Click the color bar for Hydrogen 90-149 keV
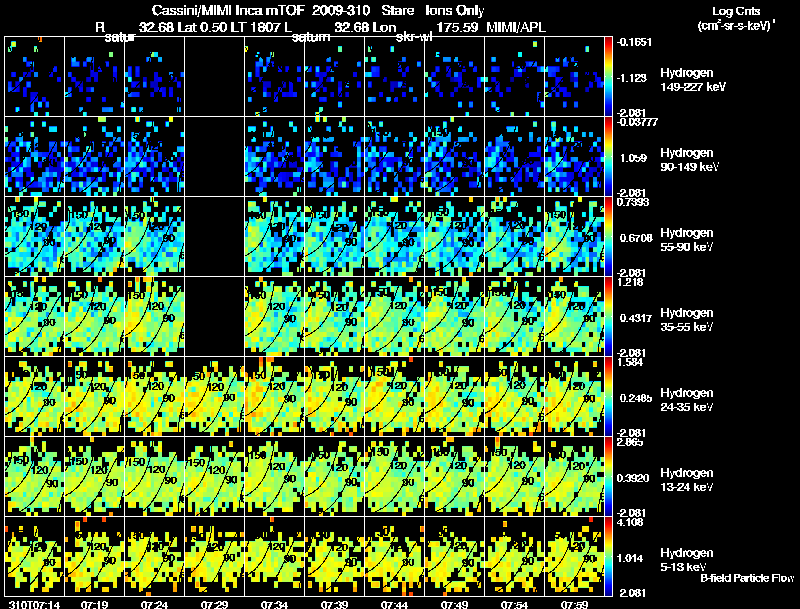The width and height of the screenshot is (800, 609). [608, 157]
